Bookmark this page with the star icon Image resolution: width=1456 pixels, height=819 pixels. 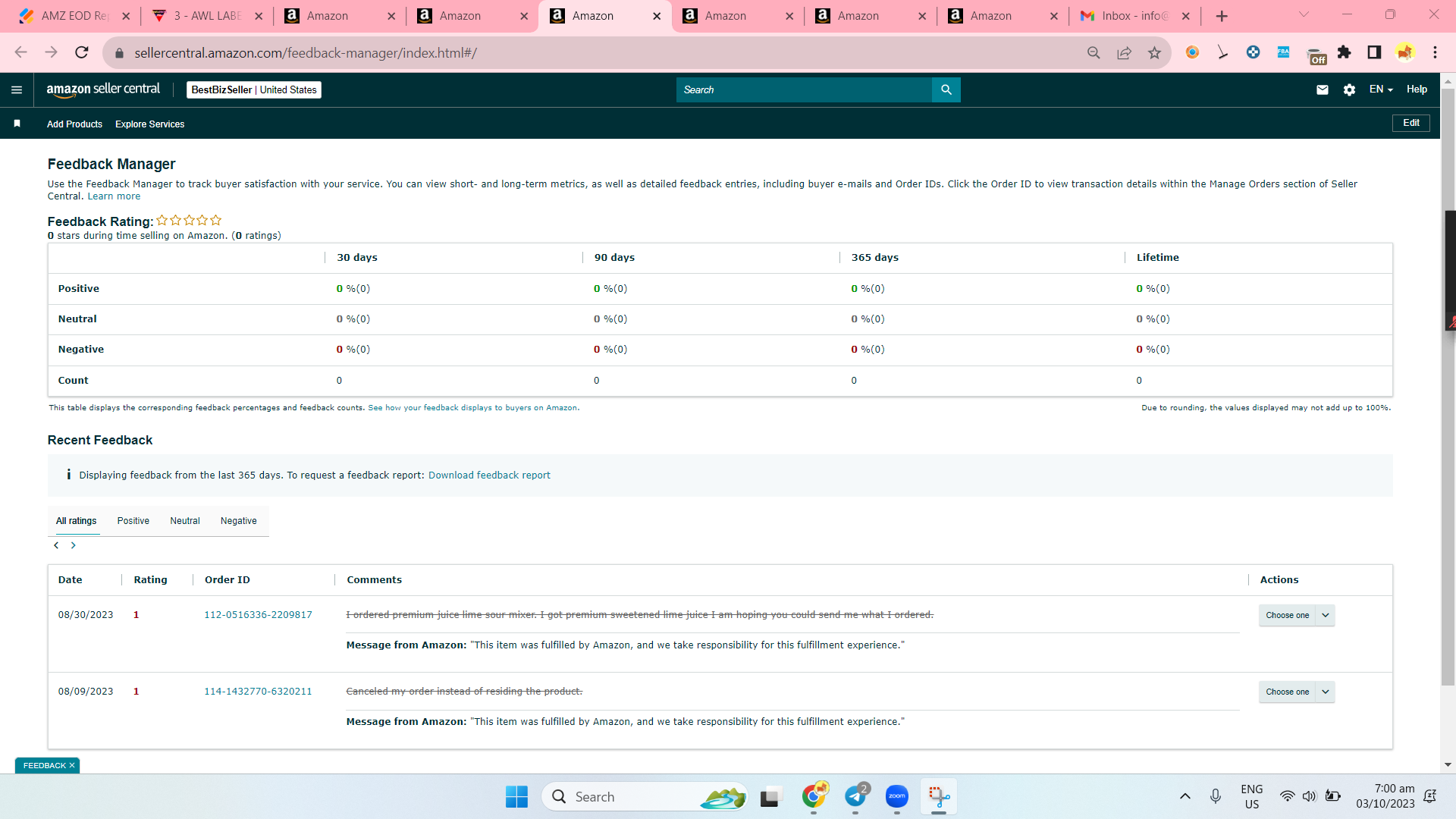pyautogui.click(x=1154, y=52)
